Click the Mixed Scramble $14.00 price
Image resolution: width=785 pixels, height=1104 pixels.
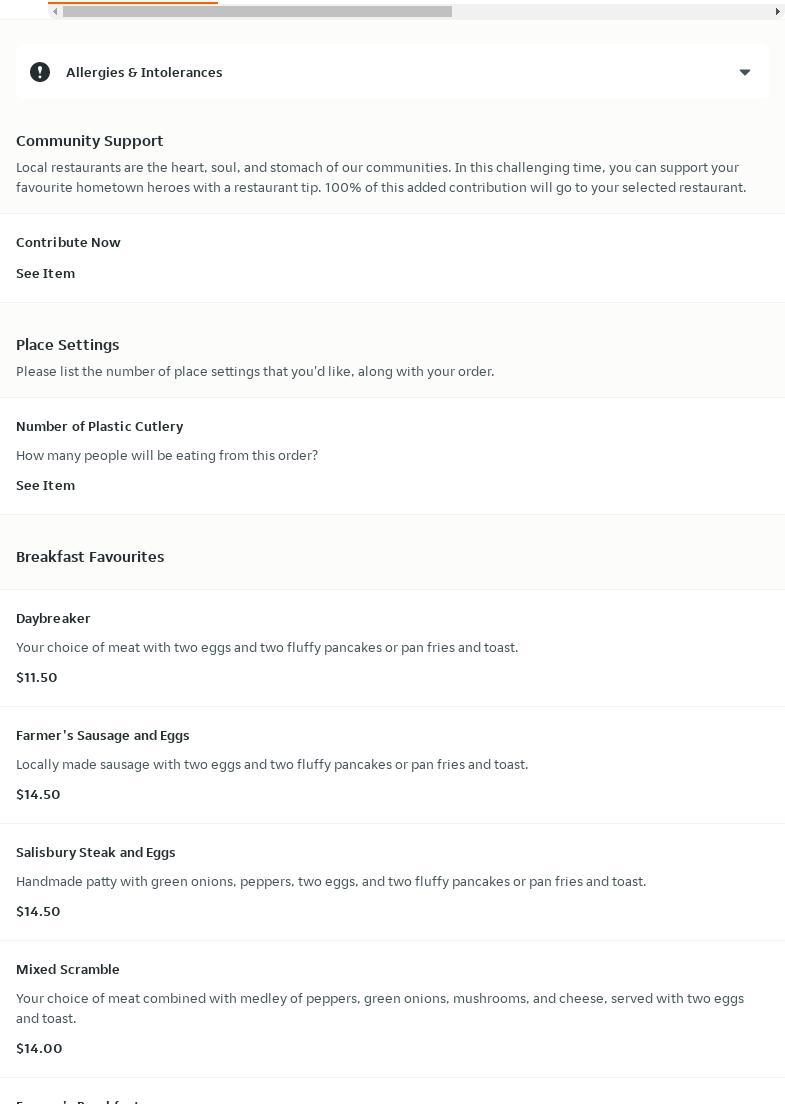tap(39, 1048)
